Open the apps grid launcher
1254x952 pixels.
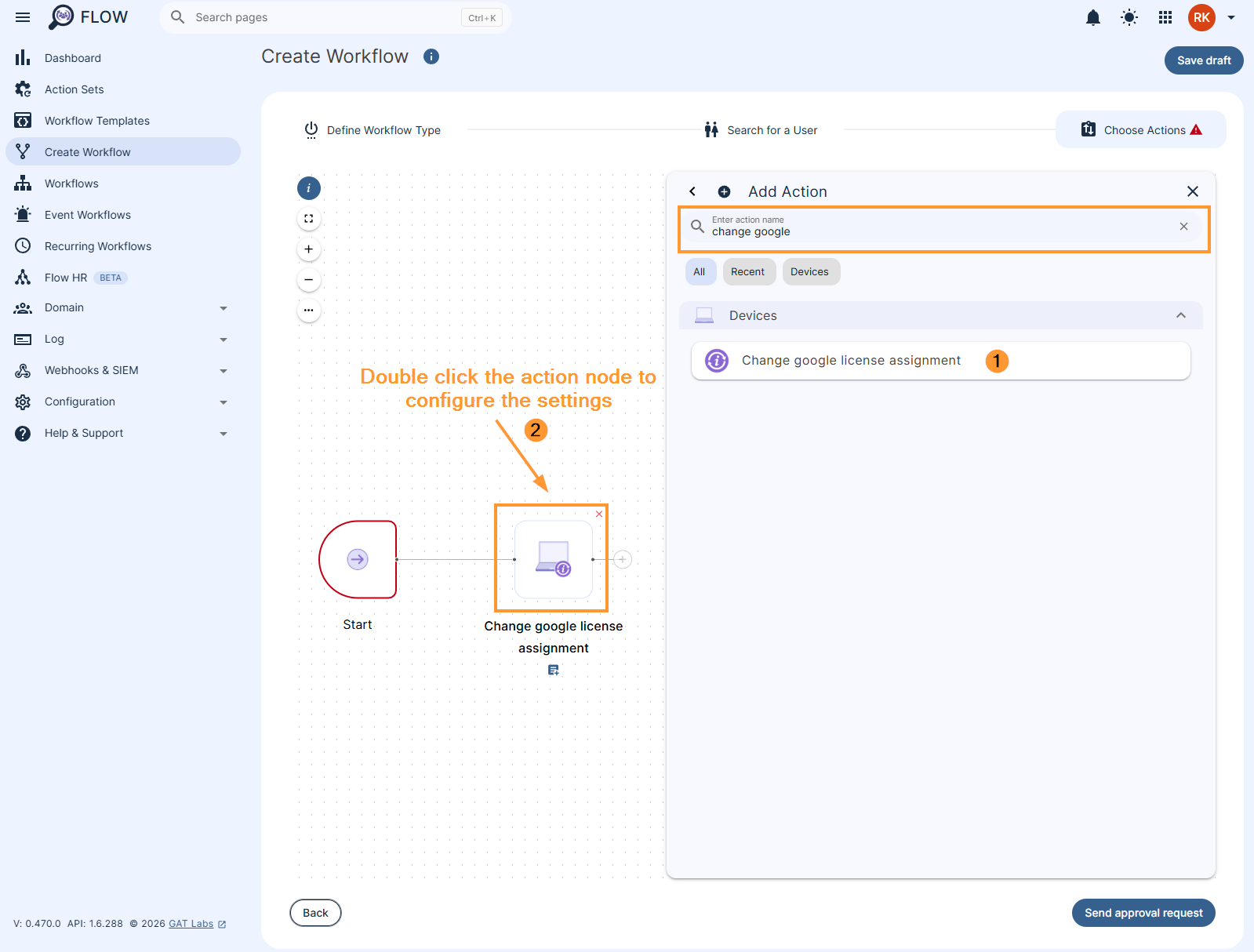1165,17
